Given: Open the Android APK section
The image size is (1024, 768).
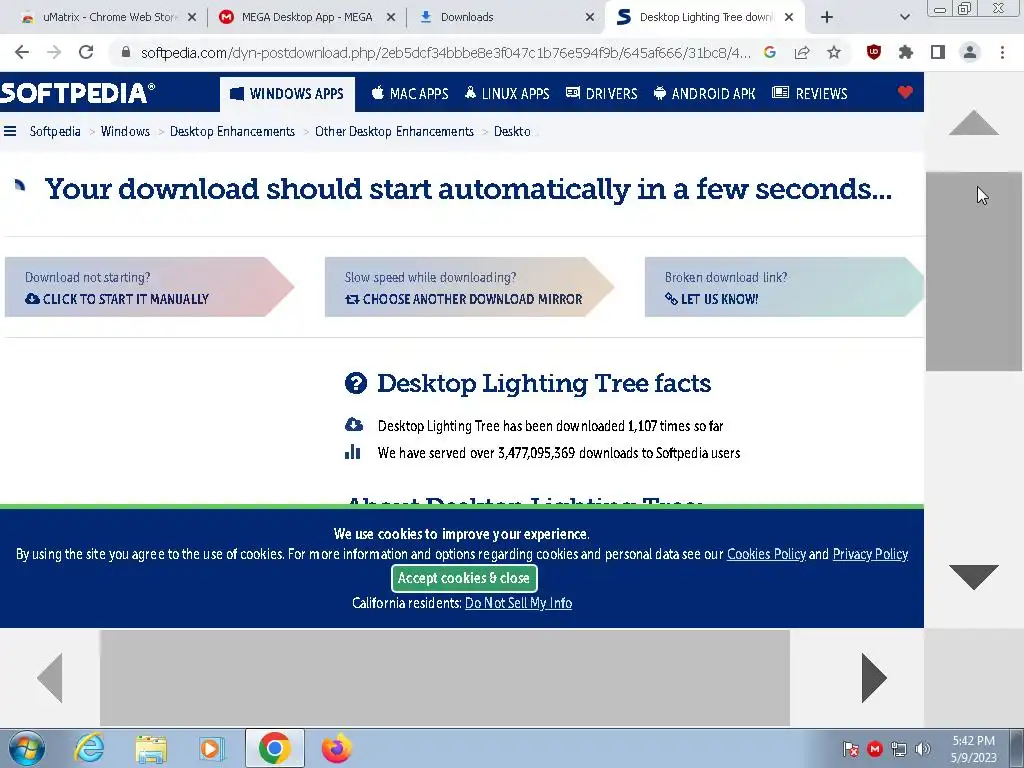Looking at the screenshot, I should (704, 93).
